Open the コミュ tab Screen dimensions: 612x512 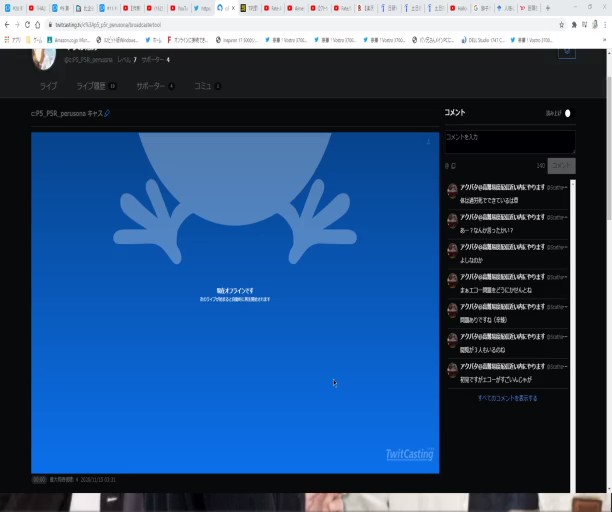(x=207, y=86)
